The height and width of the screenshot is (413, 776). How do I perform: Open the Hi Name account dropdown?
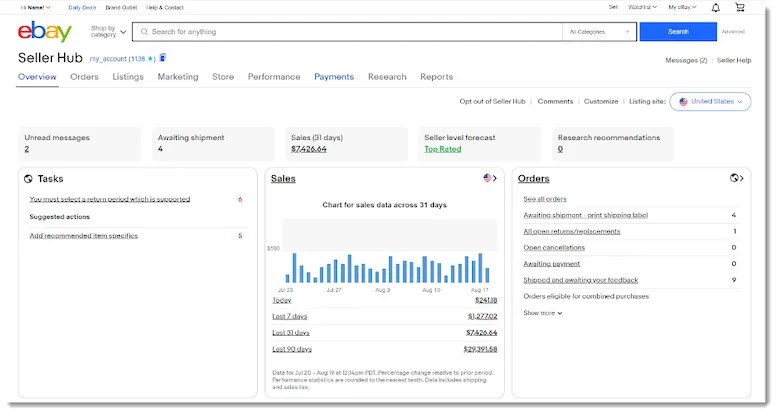point(35,7)
